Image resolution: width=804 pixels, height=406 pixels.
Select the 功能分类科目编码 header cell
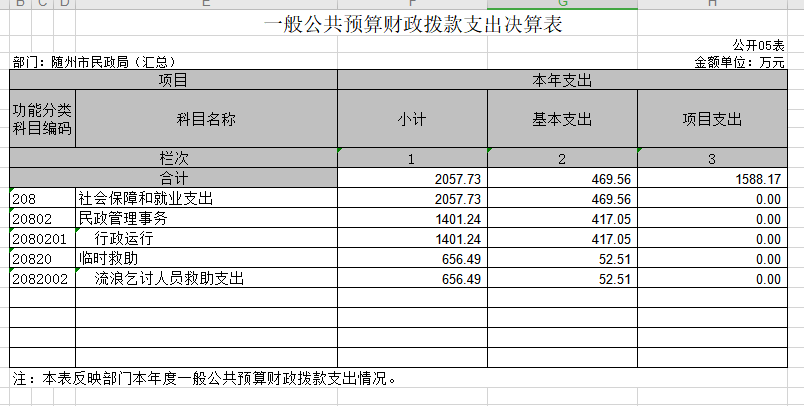click(42, 119)
